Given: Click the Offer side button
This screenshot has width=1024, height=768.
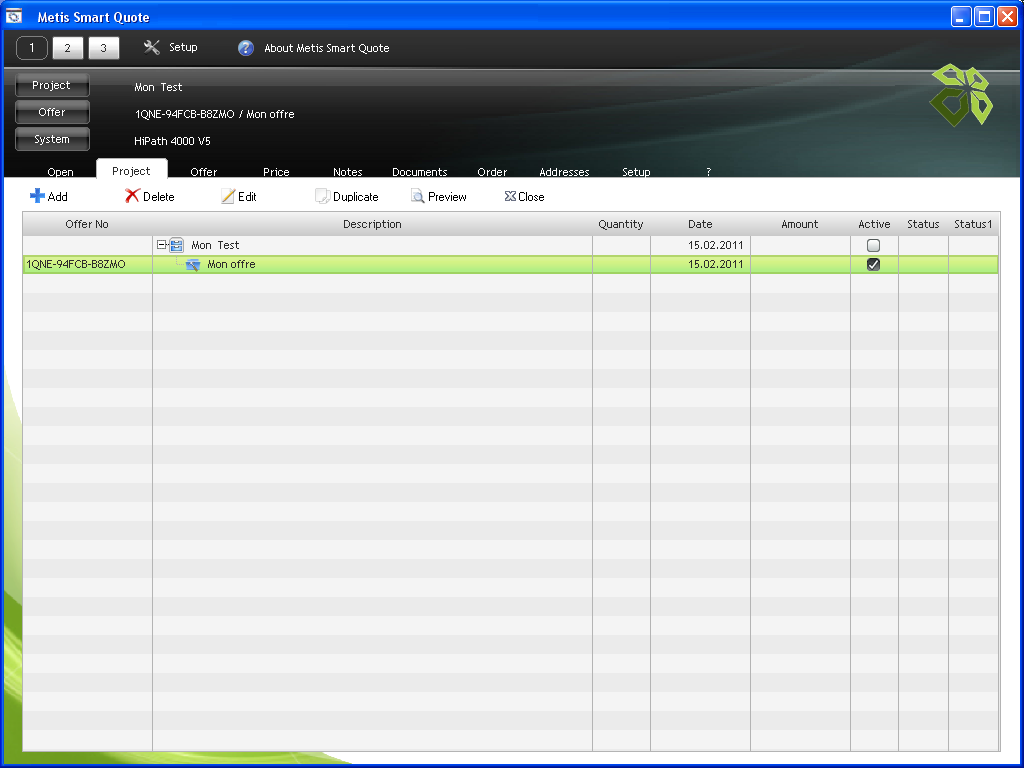Looking at the screenshot, I should pos(52,112).
